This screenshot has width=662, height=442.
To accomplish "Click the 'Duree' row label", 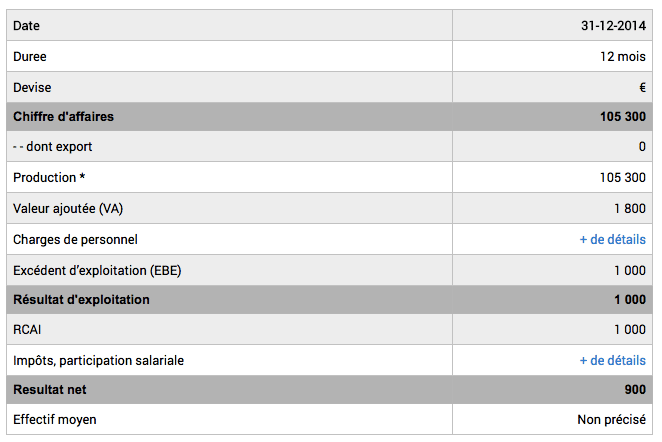I will coord(30,56).
